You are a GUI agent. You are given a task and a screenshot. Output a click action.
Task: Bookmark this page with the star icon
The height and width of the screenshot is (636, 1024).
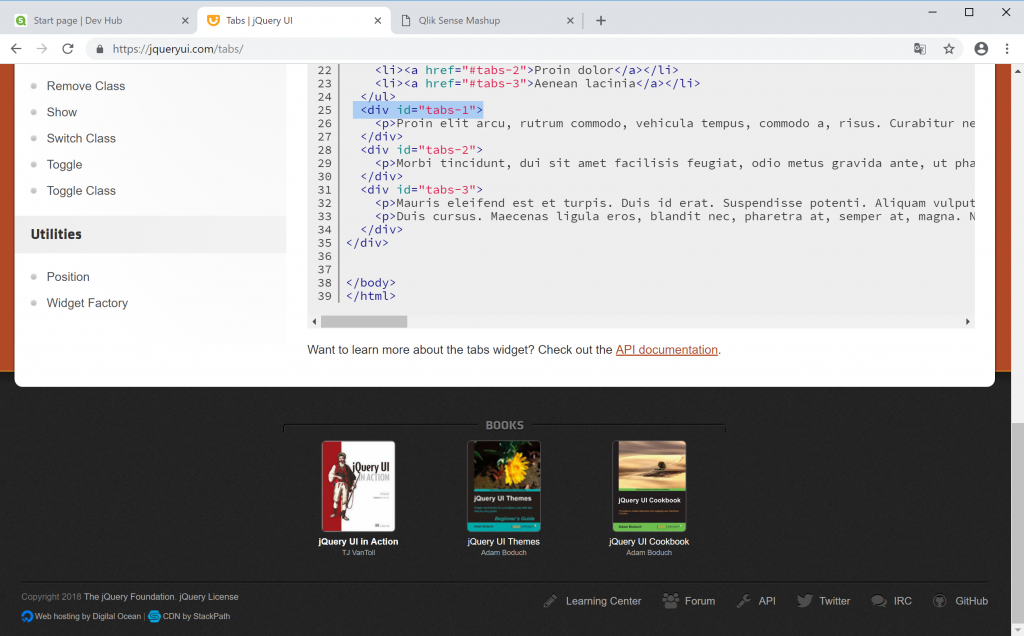[x=948, y=48]
